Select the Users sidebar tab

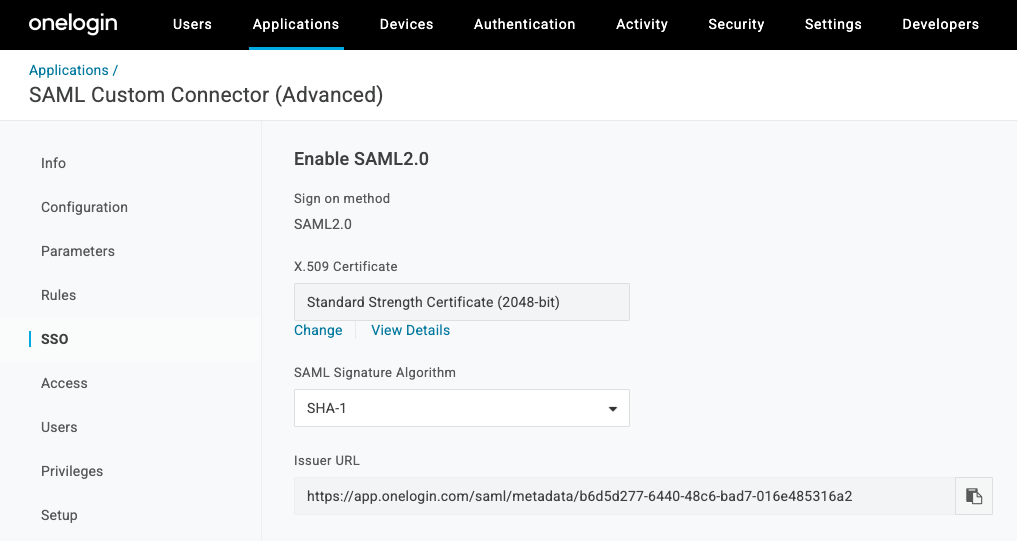tap(59, 427)
